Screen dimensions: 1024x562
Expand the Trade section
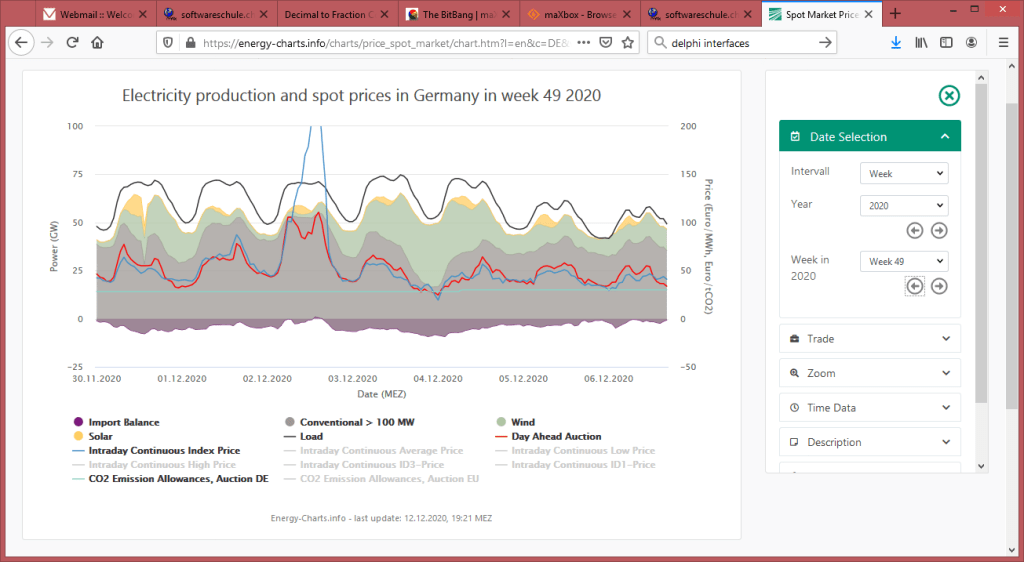pos(869,339)
